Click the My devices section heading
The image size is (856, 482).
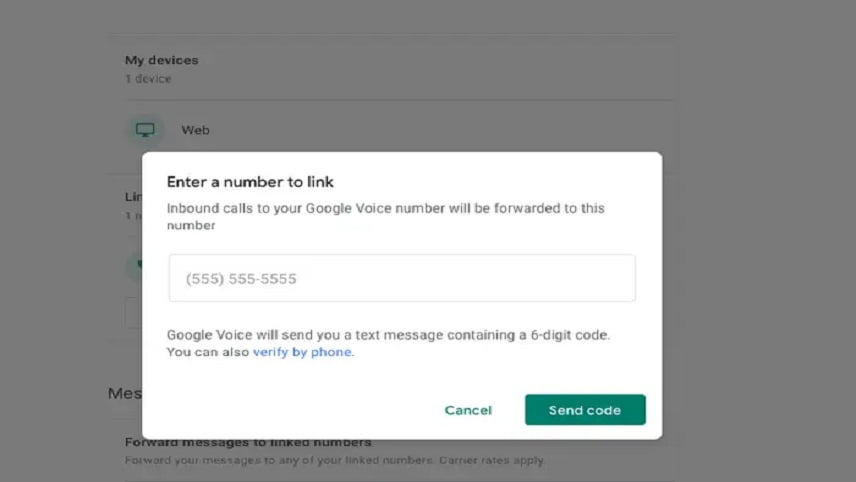(x=162, y=60)
